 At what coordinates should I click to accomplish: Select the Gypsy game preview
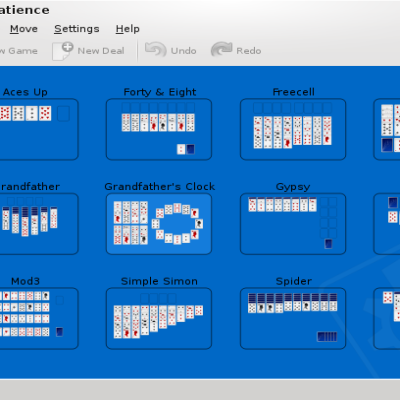click(293, 224)
